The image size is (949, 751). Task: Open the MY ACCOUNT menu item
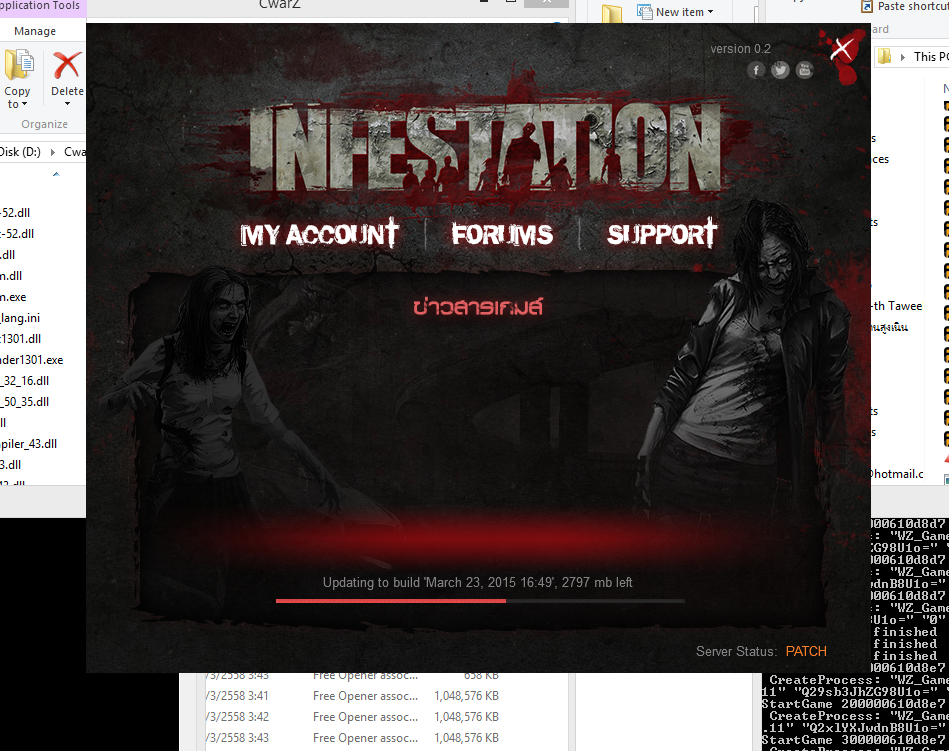[x=319, y=235]
